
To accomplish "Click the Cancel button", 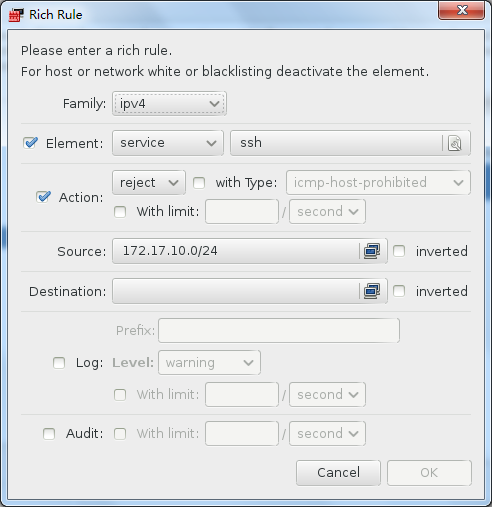I will 338,473.
